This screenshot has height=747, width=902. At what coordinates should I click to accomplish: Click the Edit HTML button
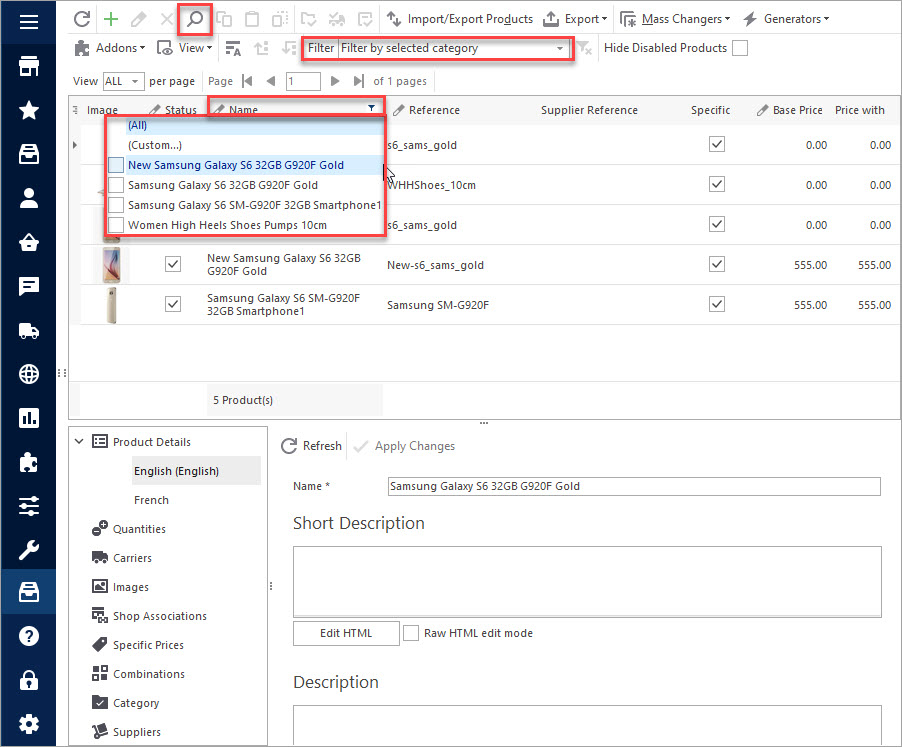[x=346, y=633]
